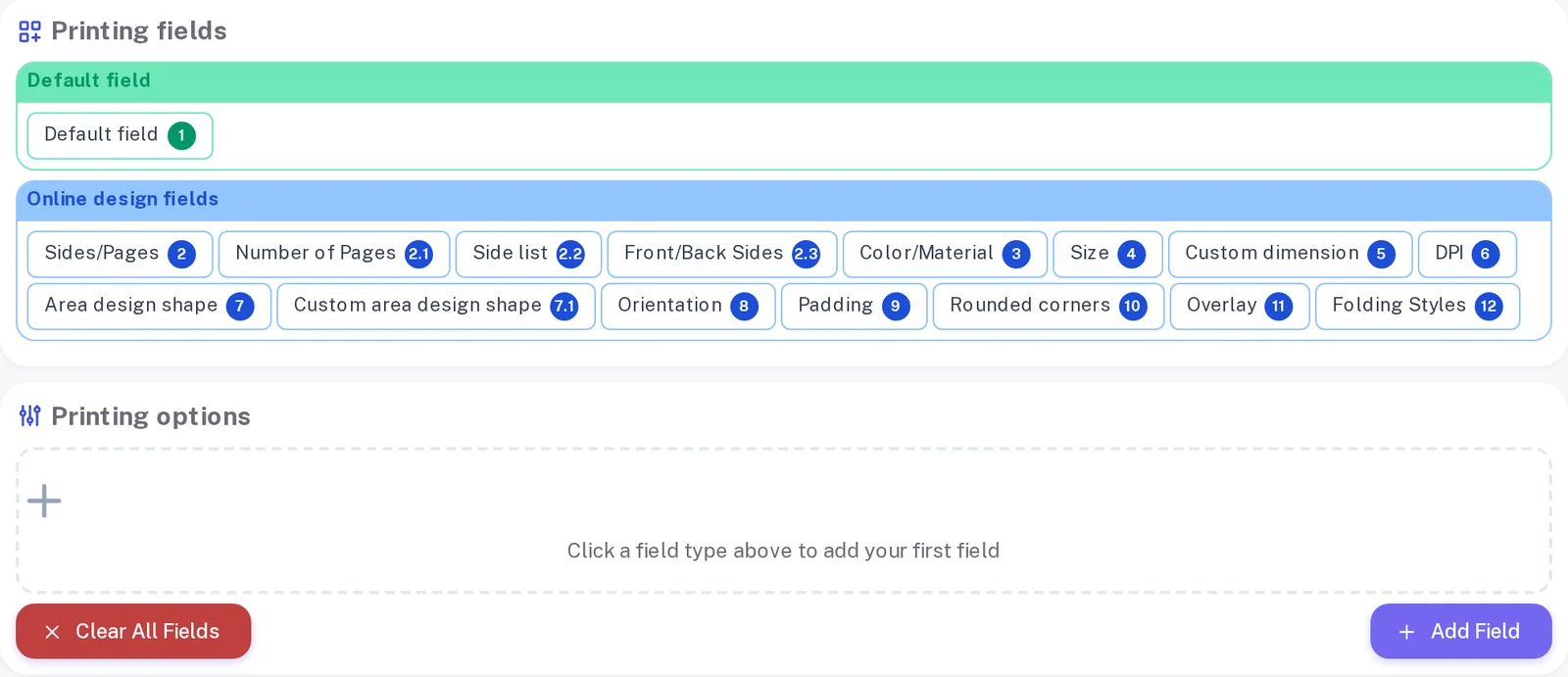Click the Online design fields header
Image resolution: width=1568 pixels, height=677 pixels.
pos(784,201)
